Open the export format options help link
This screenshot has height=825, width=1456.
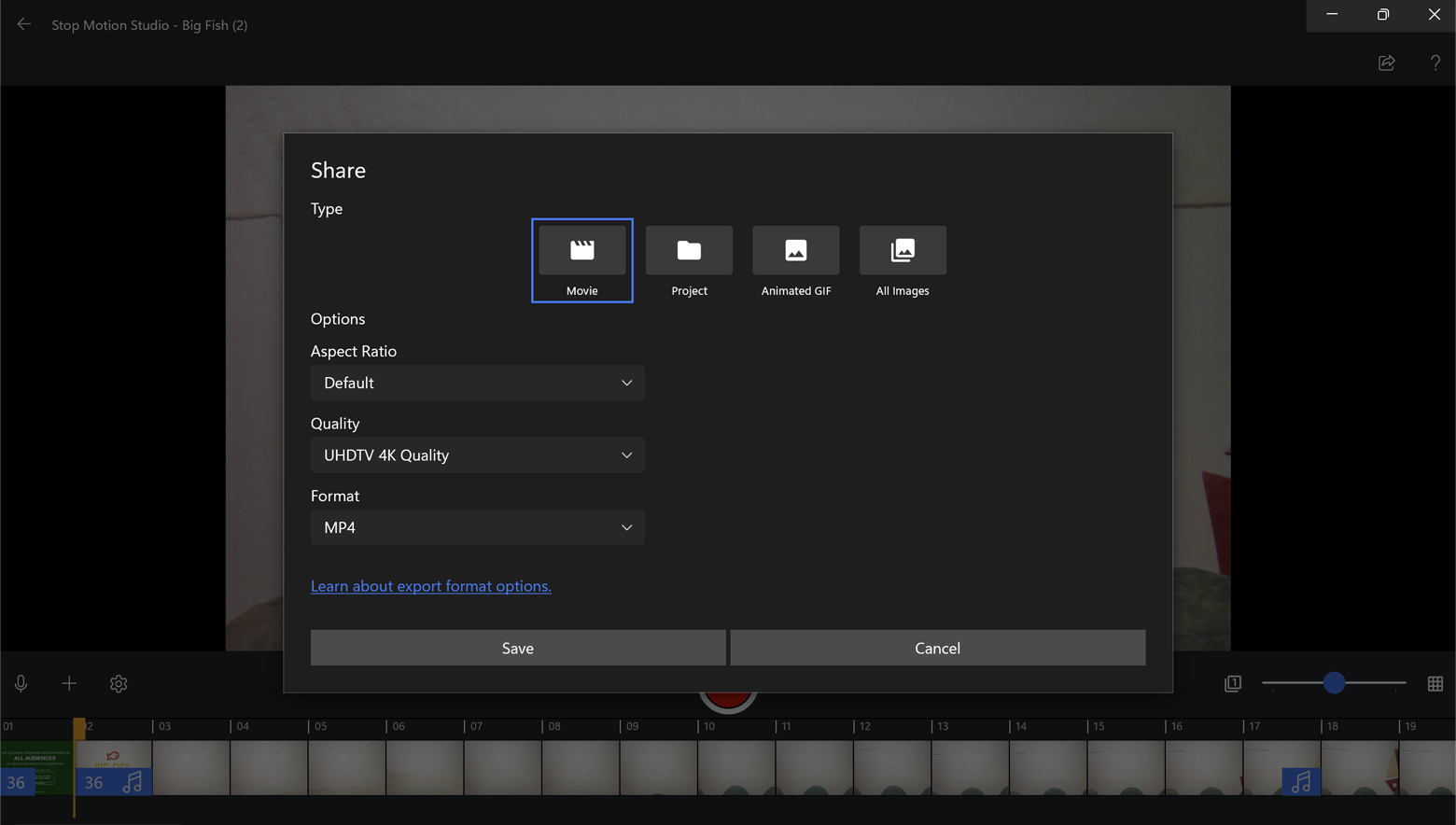[x=431, y=586]
